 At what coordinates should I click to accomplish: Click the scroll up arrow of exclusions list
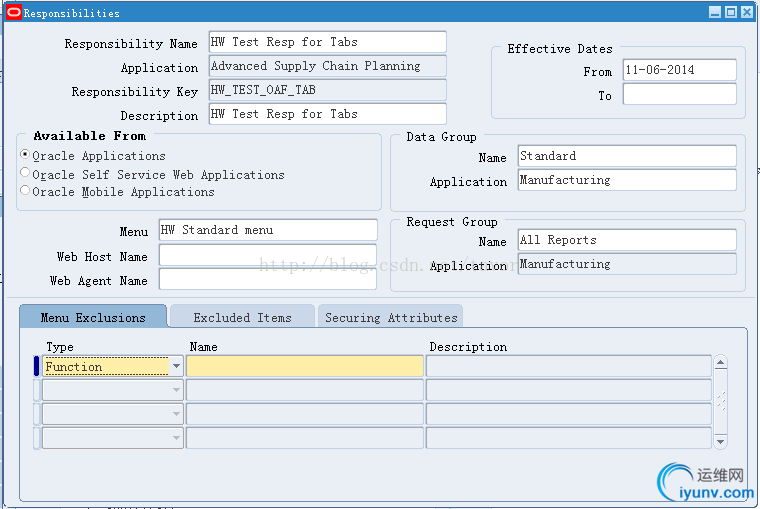click(721, 363)
